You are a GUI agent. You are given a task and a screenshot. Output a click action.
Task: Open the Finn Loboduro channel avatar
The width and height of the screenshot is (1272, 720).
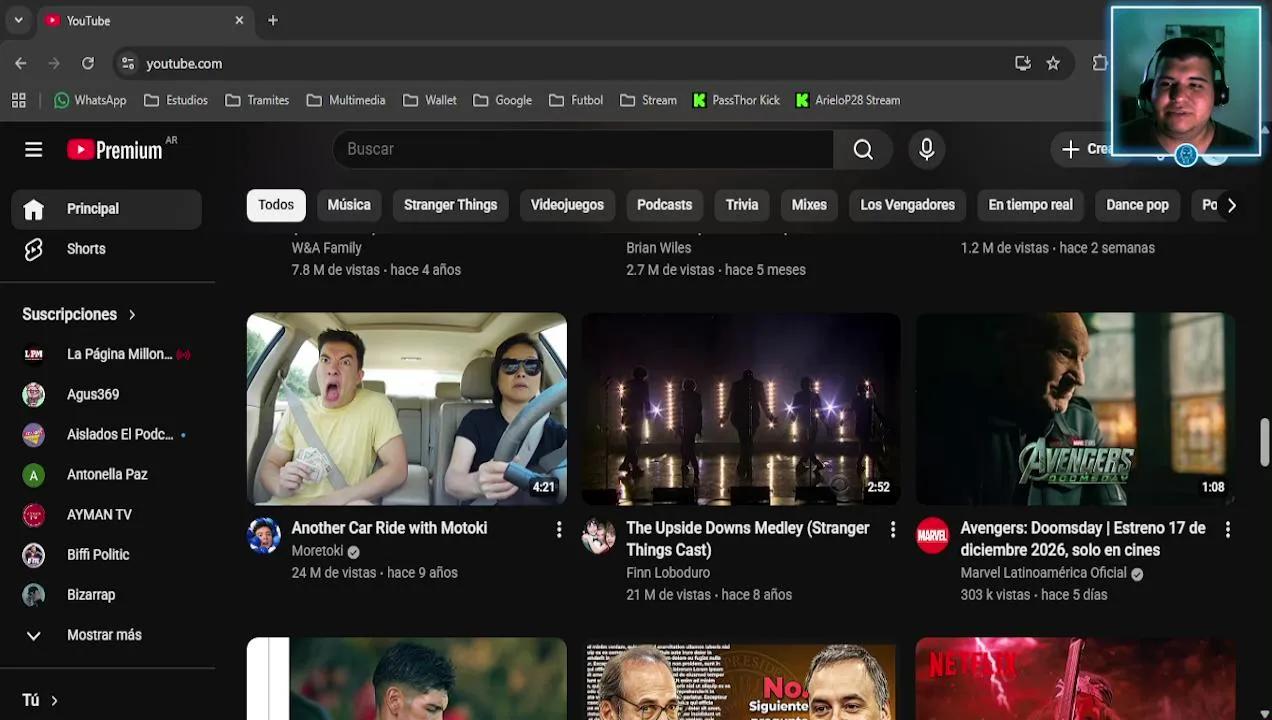598,536
